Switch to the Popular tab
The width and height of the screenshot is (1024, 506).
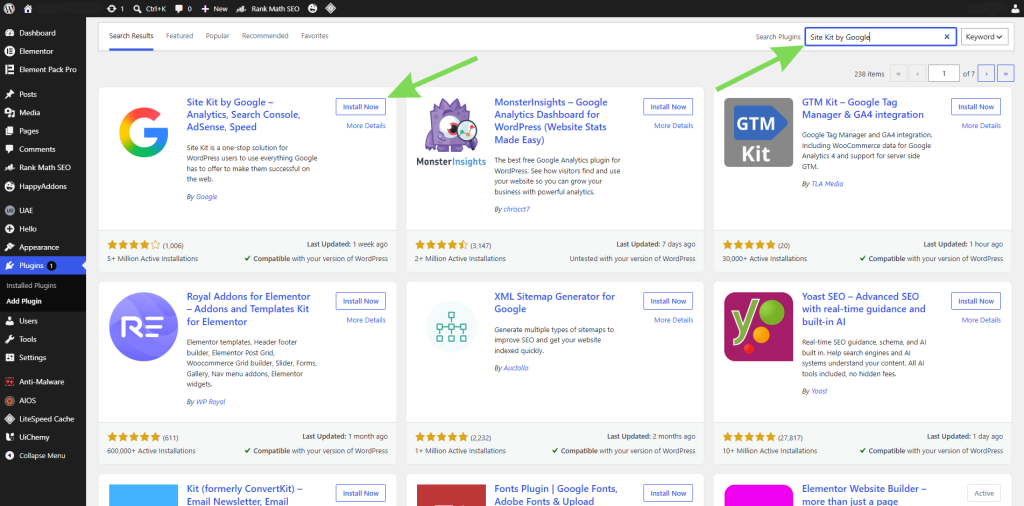(x=217, y=36)
